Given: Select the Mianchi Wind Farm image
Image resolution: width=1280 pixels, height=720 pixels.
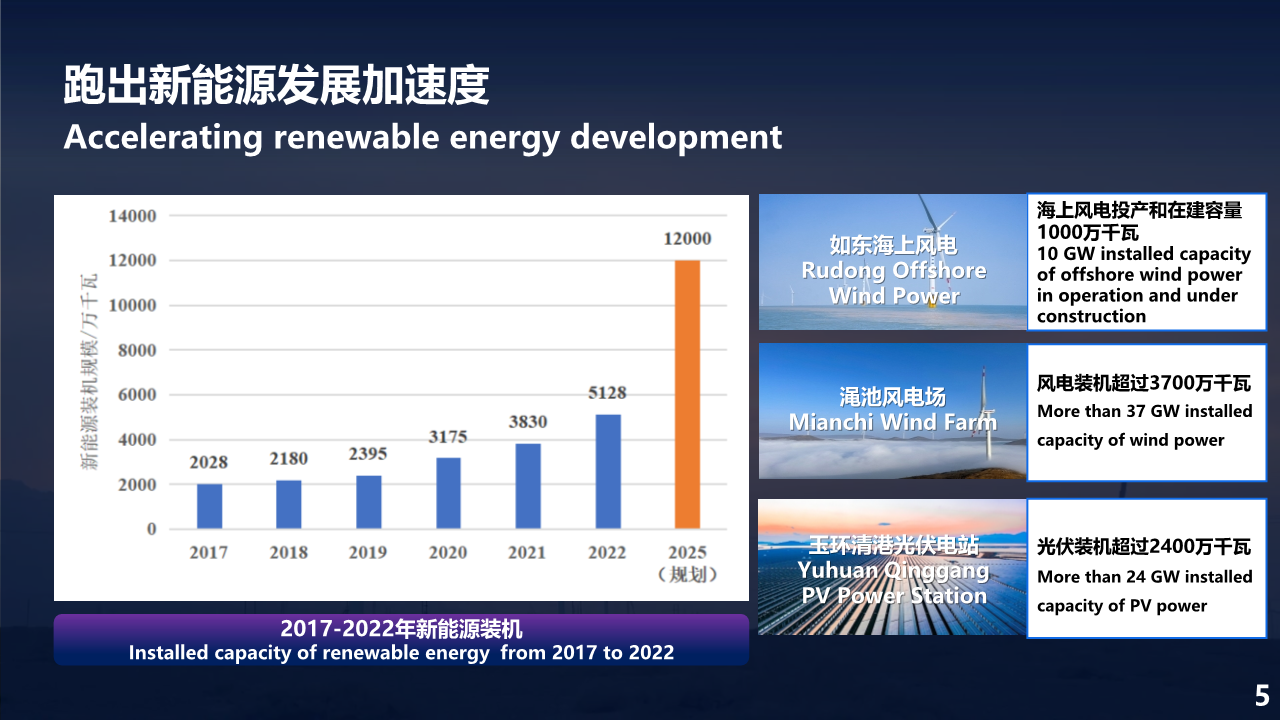Looking at the screenshot, I should pyautogui.click(x=892, y=412).
